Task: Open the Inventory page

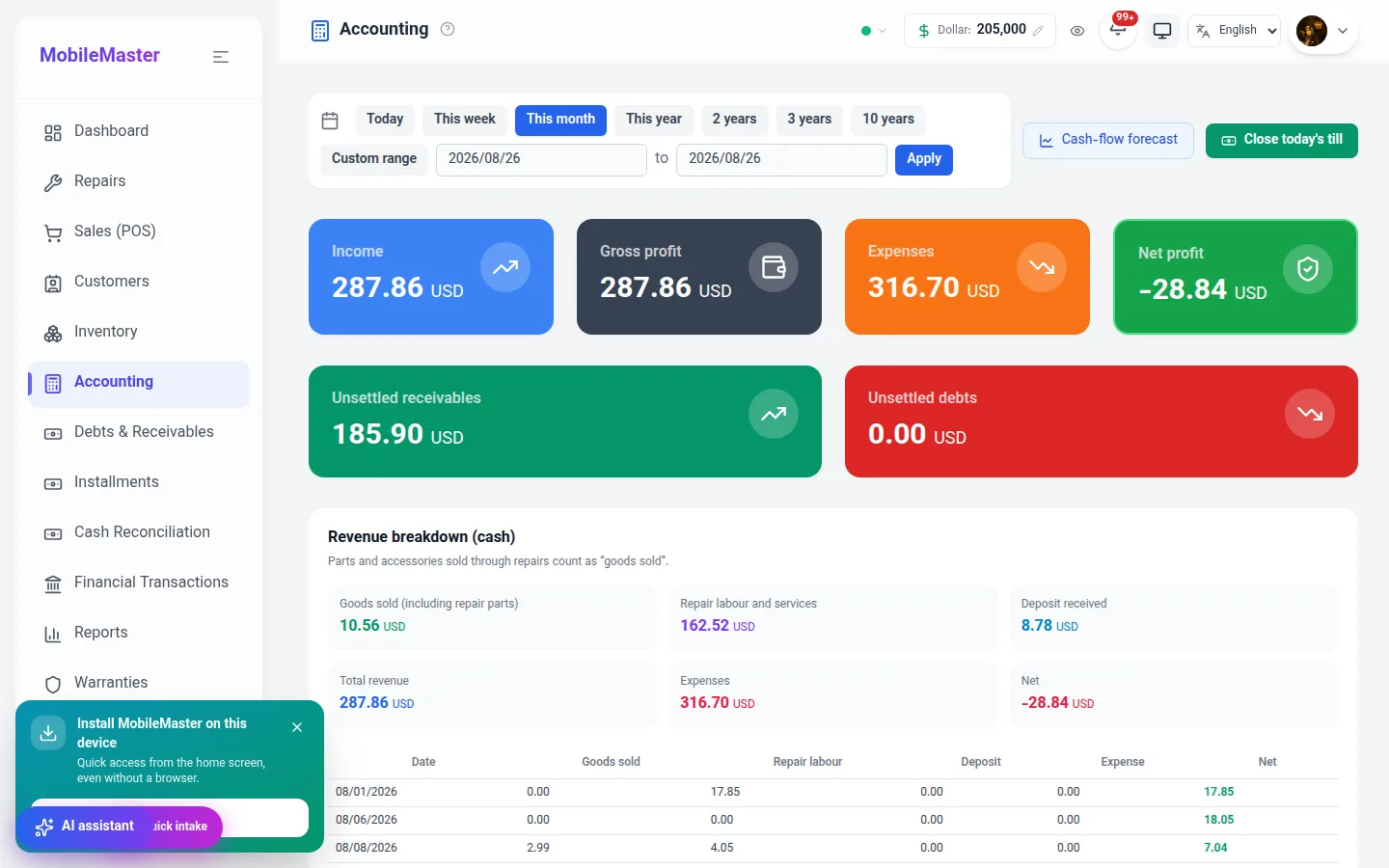Action: coord(139,332)
